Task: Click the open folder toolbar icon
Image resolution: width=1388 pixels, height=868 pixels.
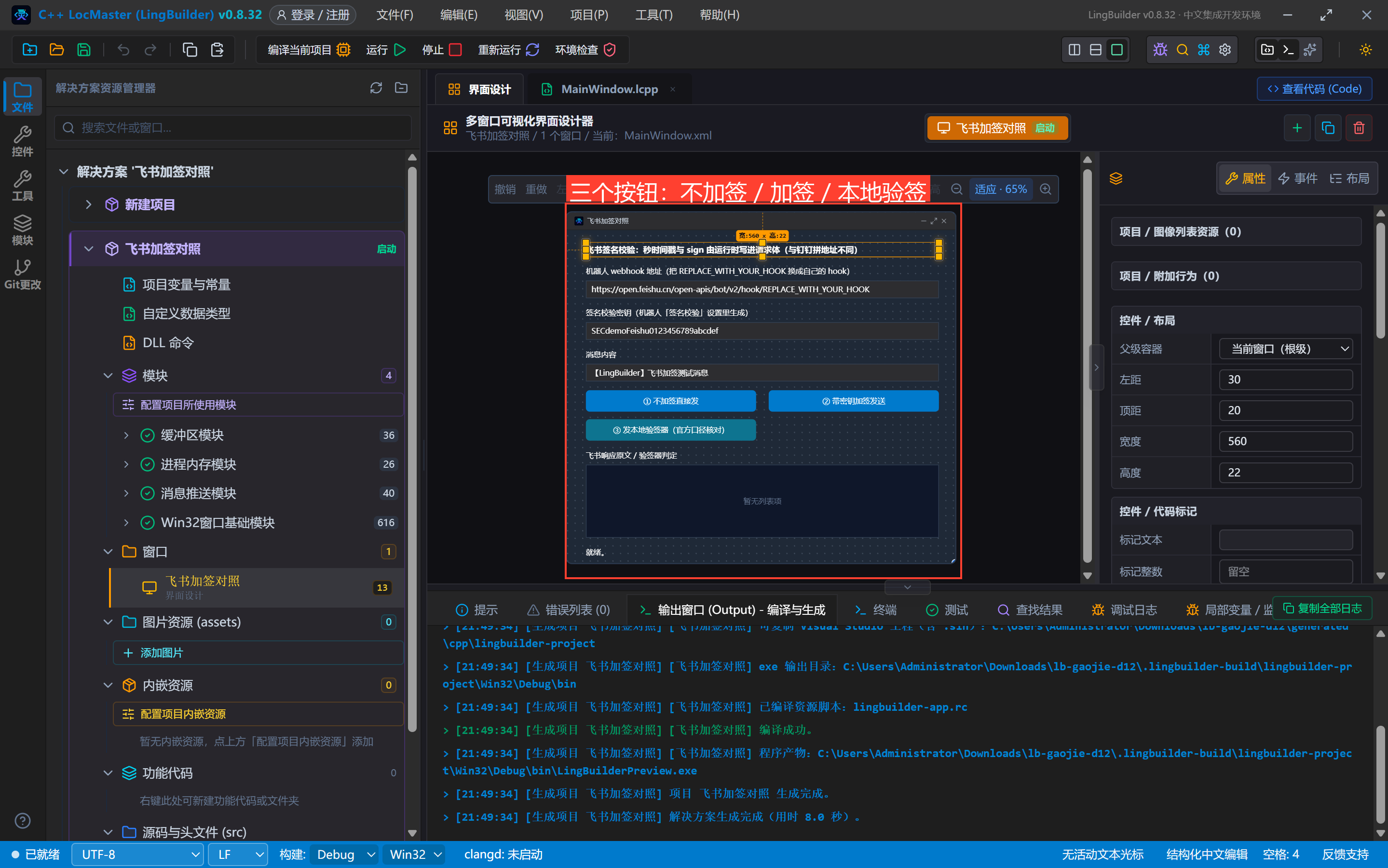Action: pos(56,50)
